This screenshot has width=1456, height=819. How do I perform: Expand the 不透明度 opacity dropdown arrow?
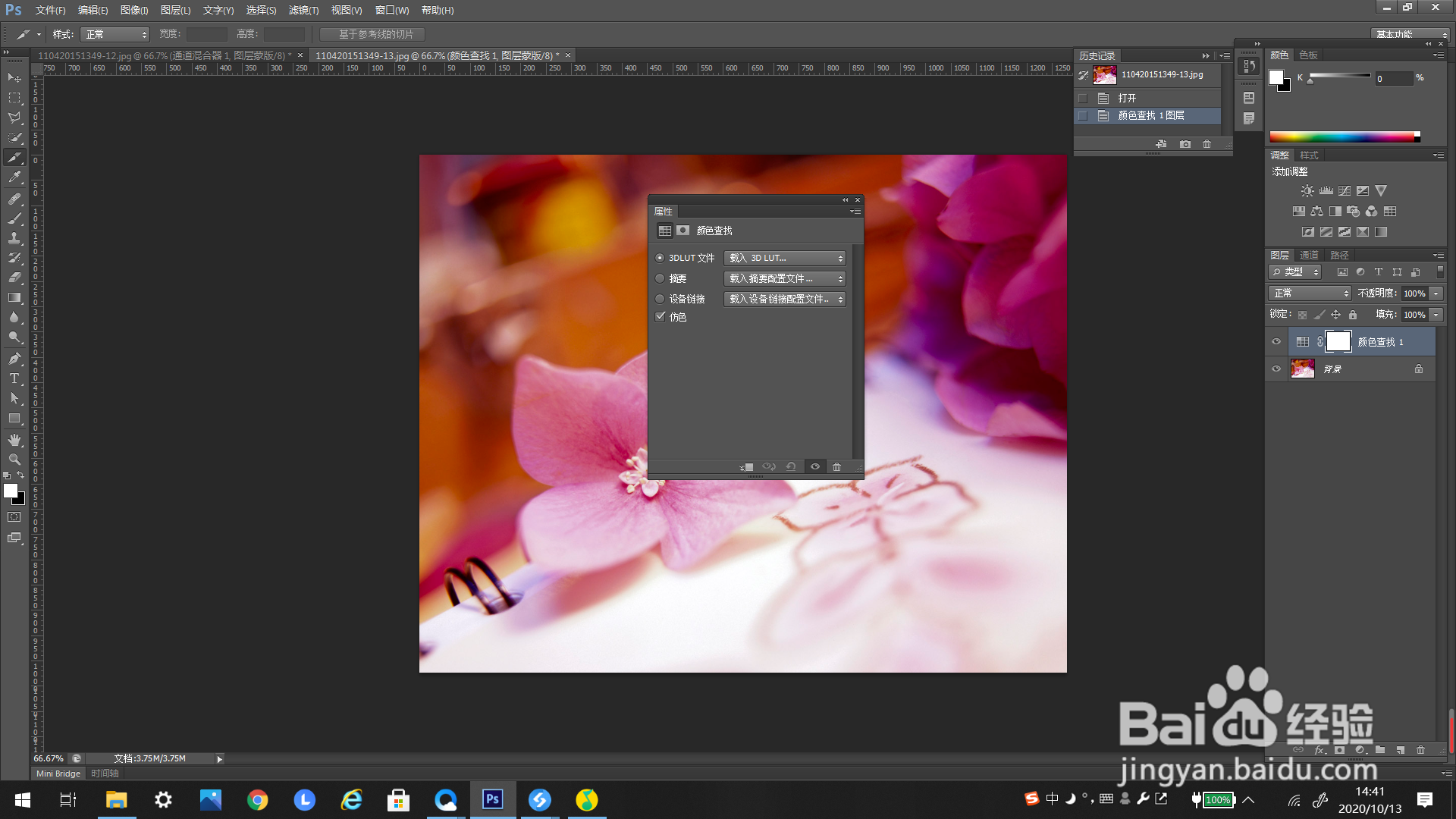pos(1436,293)
